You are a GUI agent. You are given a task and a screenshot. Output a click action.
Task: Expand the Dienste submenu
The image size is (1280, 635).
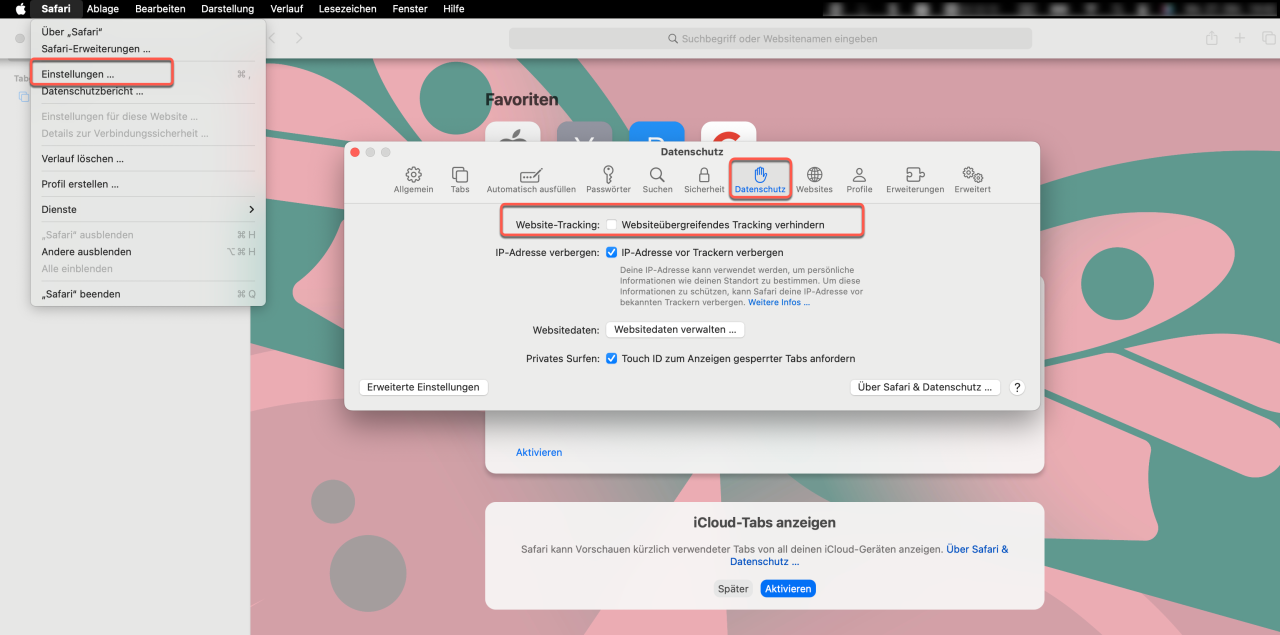(148, 210)
